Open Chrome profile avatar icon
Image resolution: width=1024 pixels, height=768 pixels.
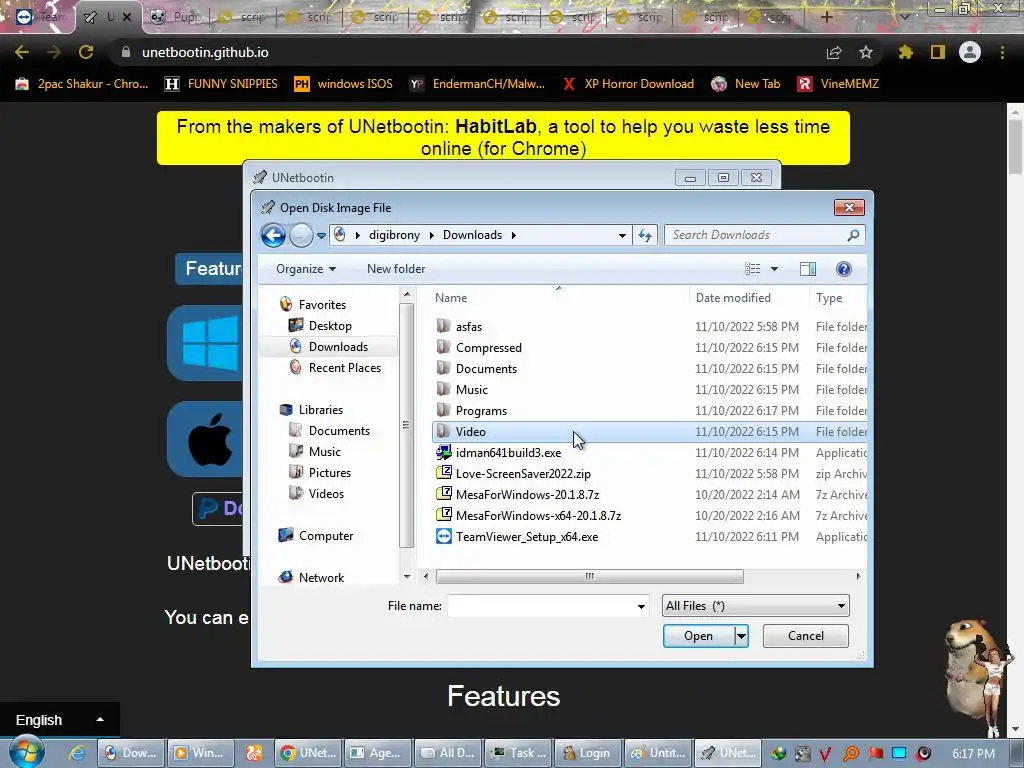pos(970,52)
